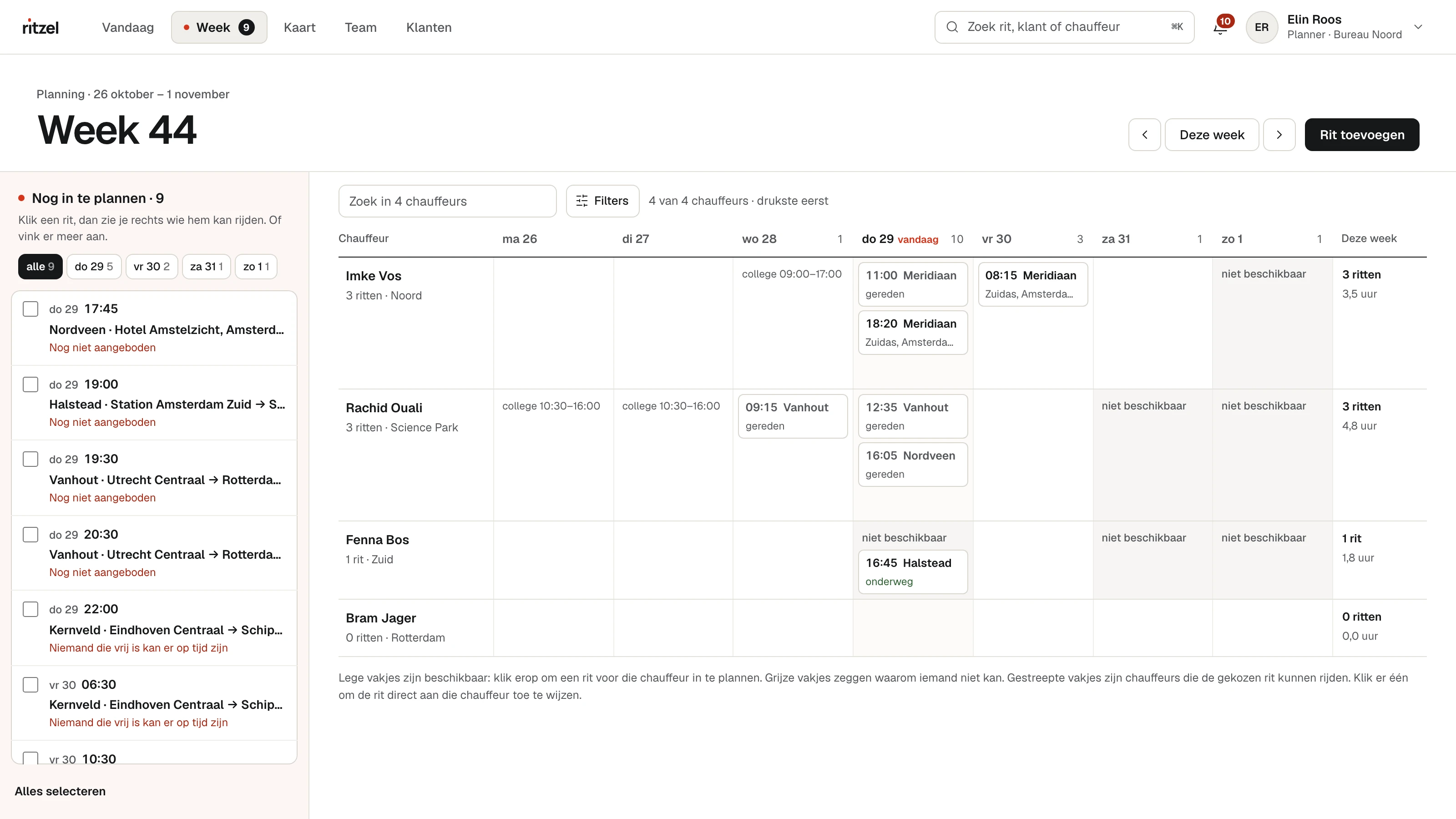Viewport: 1456px width, 819px height.
Task: Click Zoek in 4 chauffeurs field
Action: pos(447,201)
